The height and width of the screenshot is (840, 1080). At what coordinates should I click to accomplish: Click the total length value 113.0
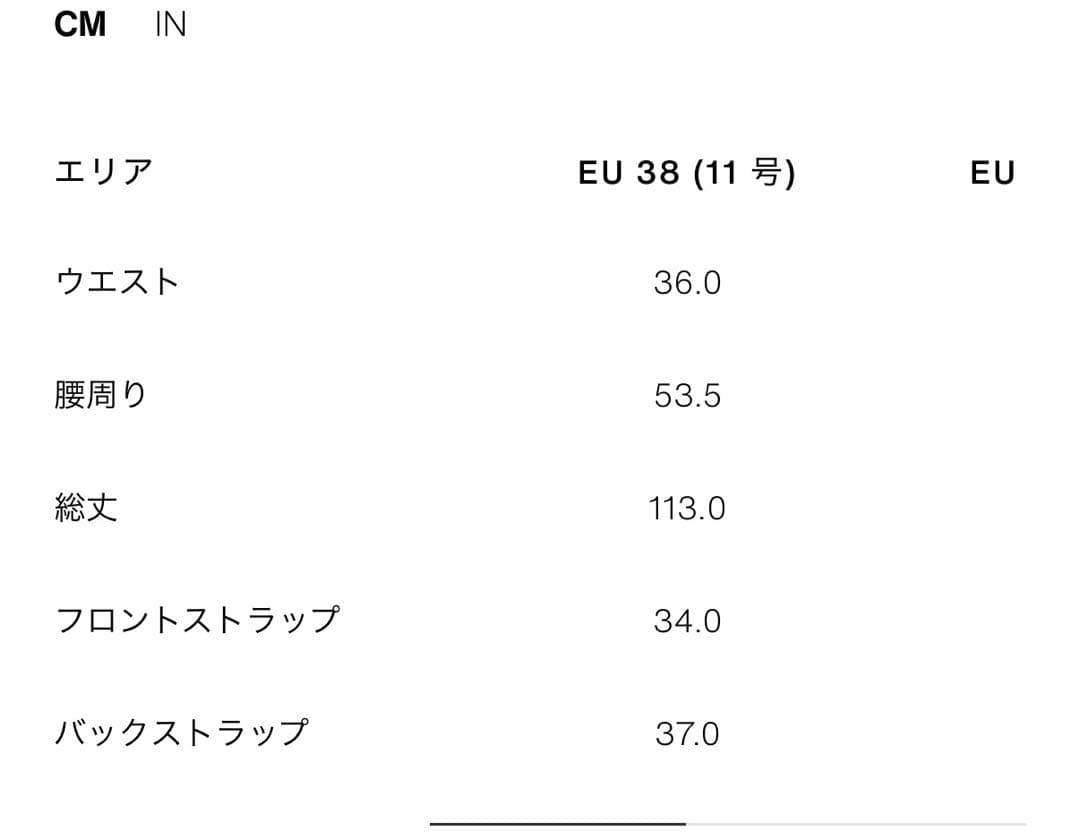[x=687, y=509]
